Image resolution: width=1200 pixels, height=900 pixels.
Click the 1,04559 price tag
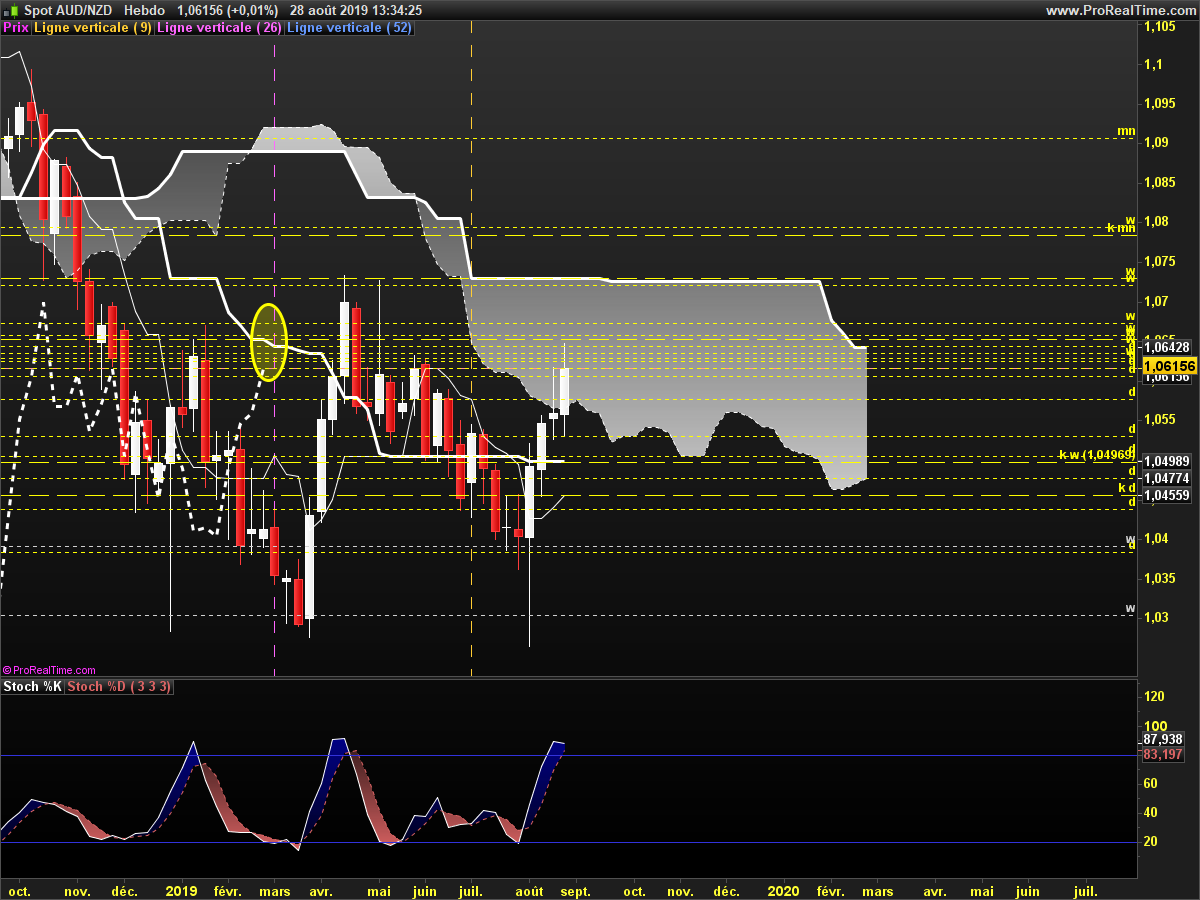pyautogui.click(x=1166, y=495)
